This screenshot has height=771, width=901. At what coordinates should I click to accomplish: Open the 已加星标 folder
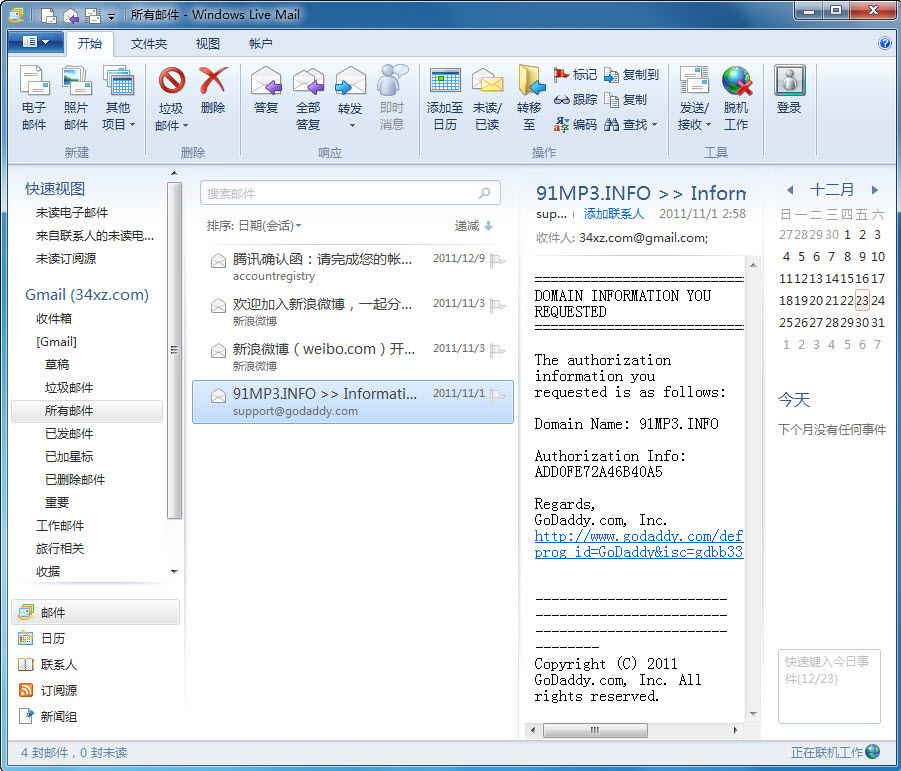tap(69, 456)
